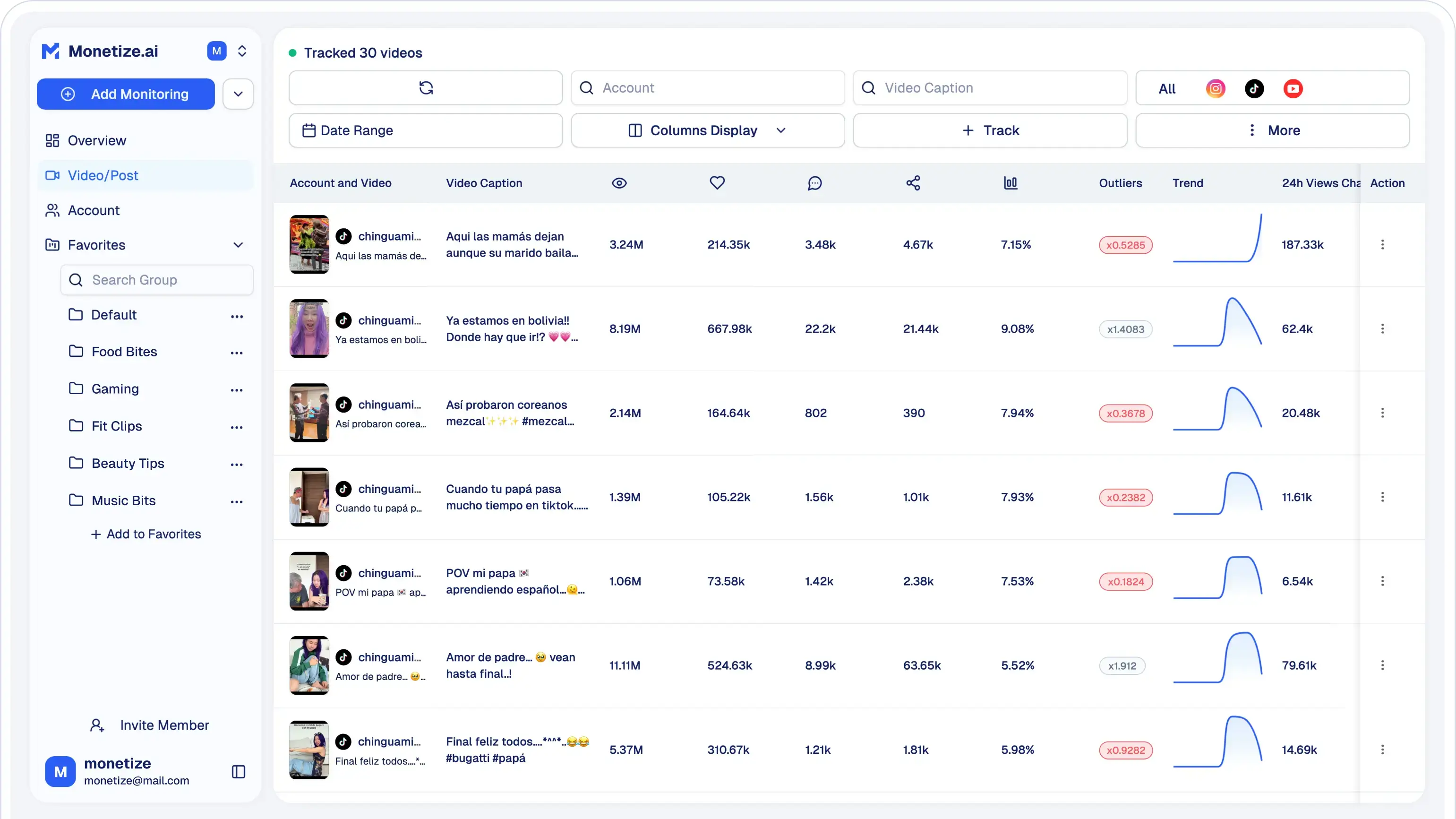Click the refresh icon button
Image resolution: width=1456 pixels, height=819 pixels.
coord(426,88)
